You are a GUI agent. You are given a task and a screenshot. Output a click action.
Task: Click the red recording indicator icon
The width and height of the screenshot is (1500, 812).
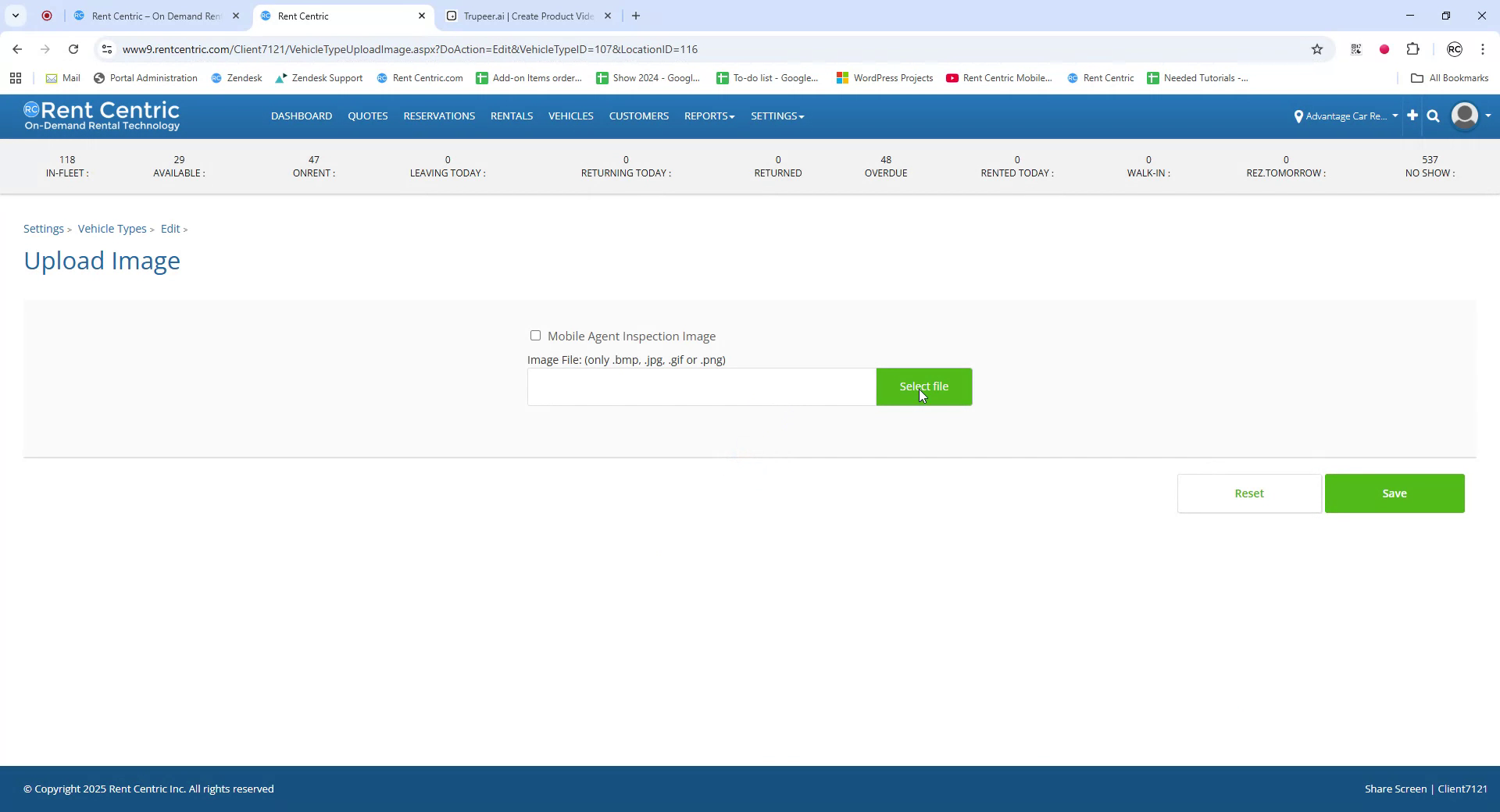[1384, 49]
